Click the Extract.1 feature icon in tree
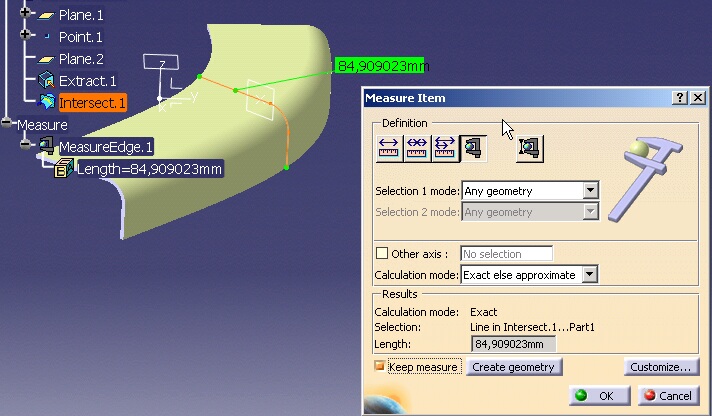The height and width of the screenshot is (416, 712). point(45,81)
